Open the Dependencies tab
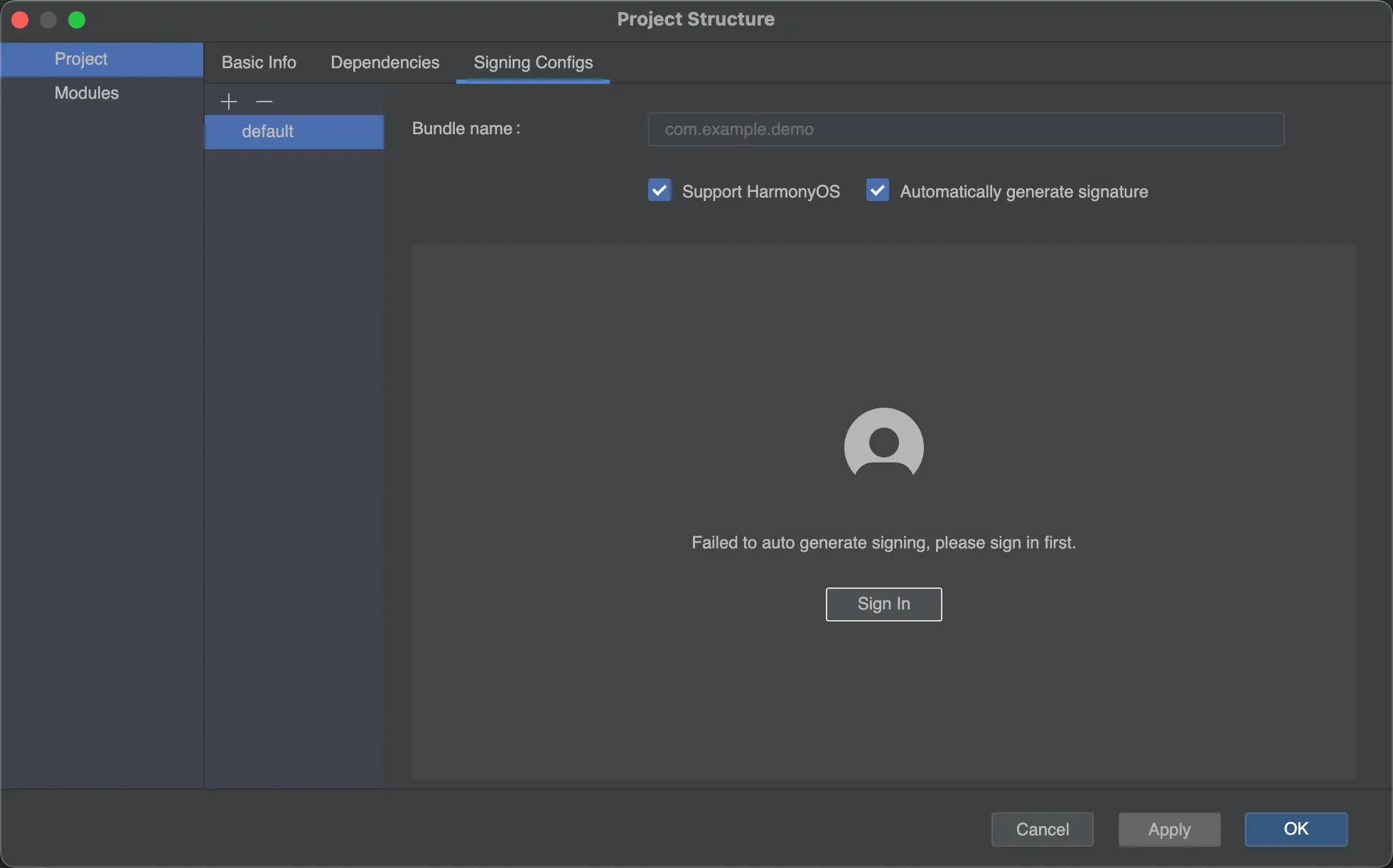 coord(384,63)
